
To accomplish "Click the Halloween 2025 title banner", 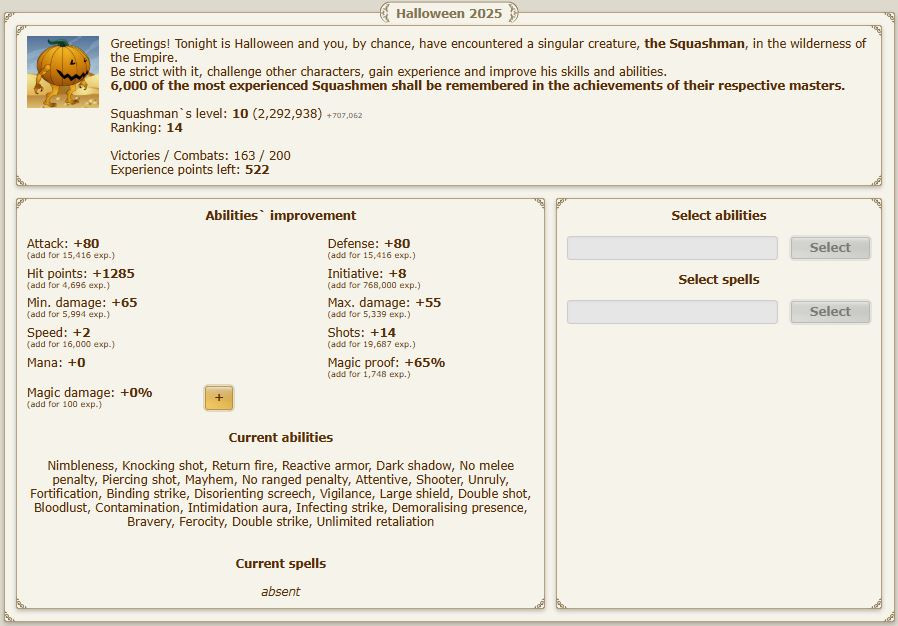I will [x=449, y=13].
